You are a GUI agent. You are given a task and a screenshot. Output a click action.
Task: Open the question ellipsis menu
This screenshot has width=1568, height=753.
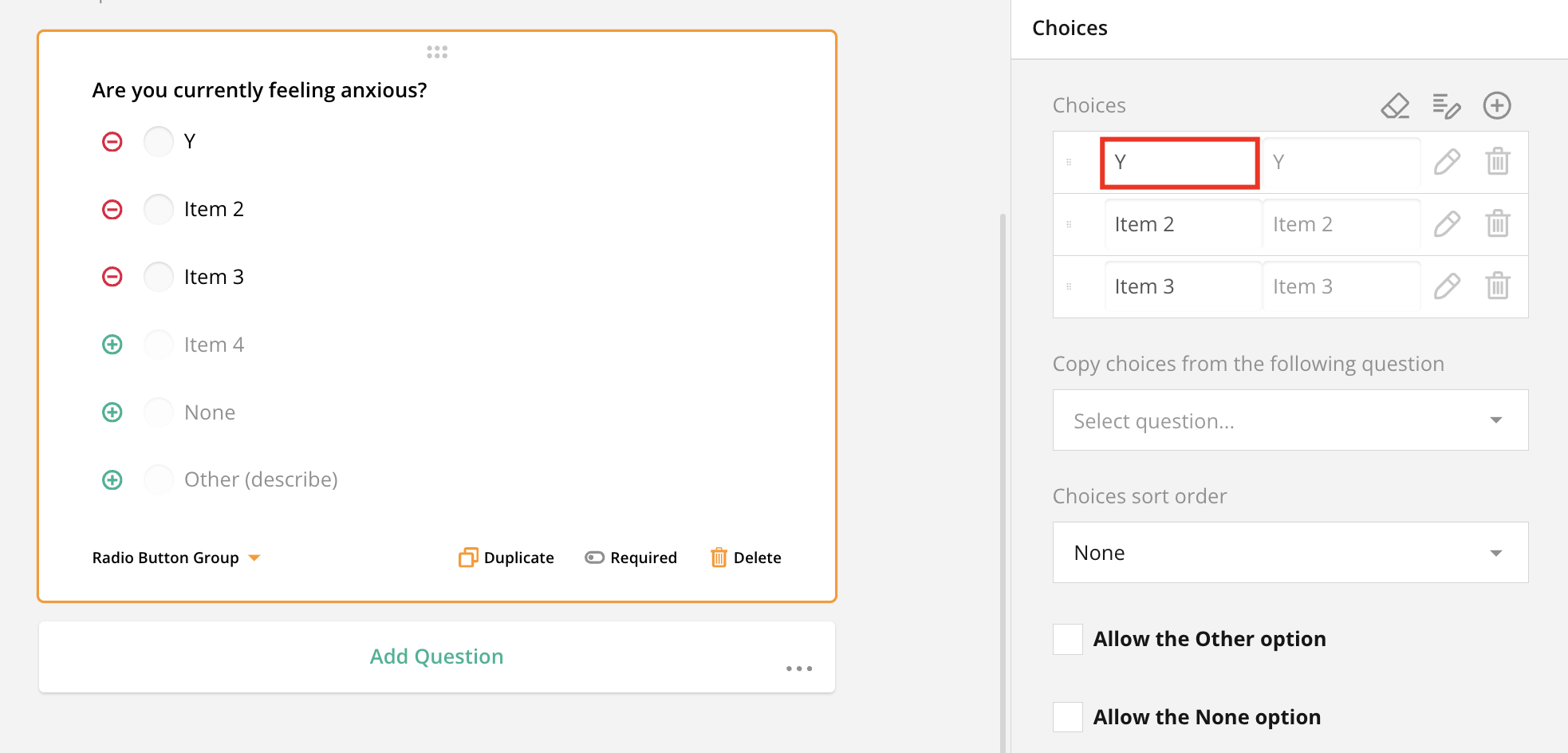click(x=798, y=668)
